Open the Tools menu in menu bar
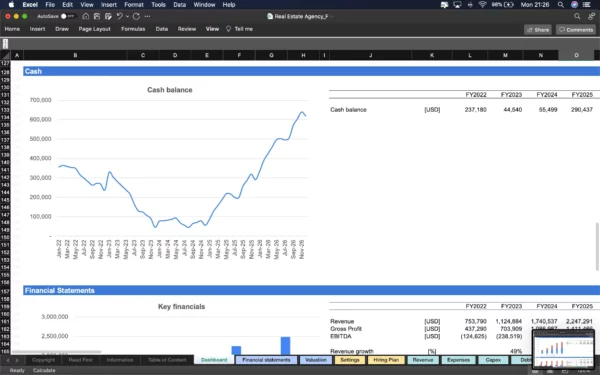This screenshot has height=375, width=600. (x=158, y=5)
